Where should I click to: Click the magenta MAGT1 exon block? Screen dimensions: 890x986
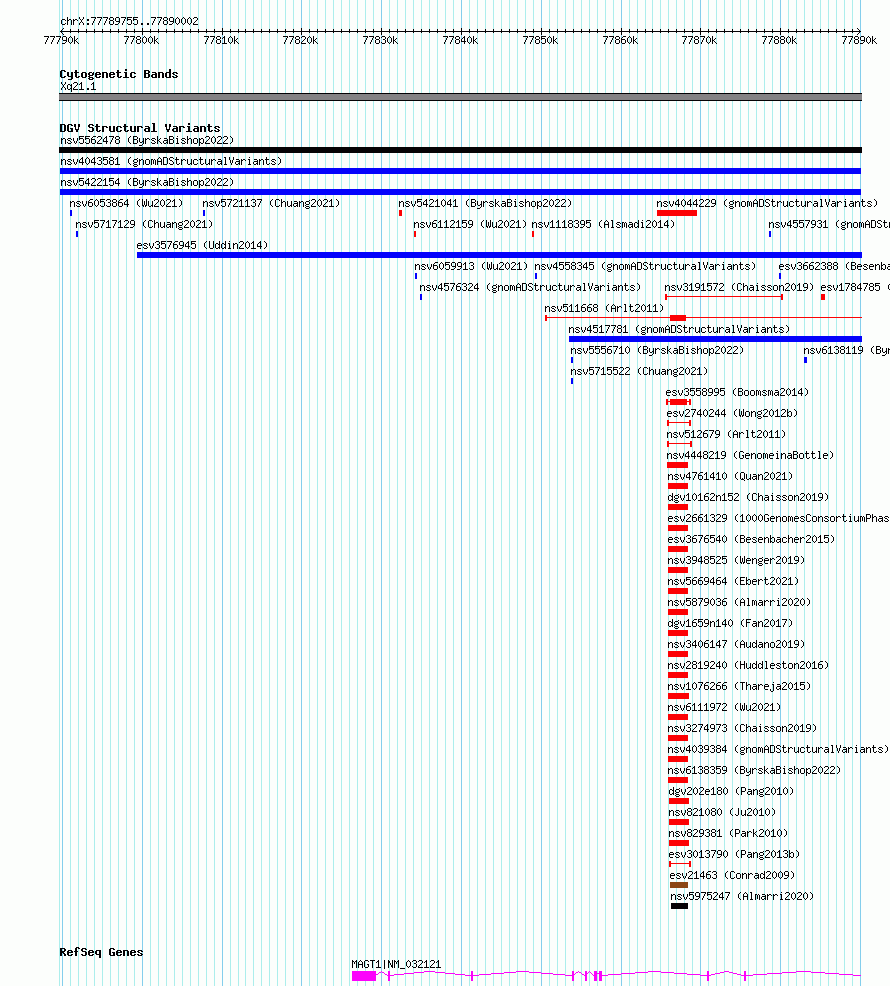364,976
